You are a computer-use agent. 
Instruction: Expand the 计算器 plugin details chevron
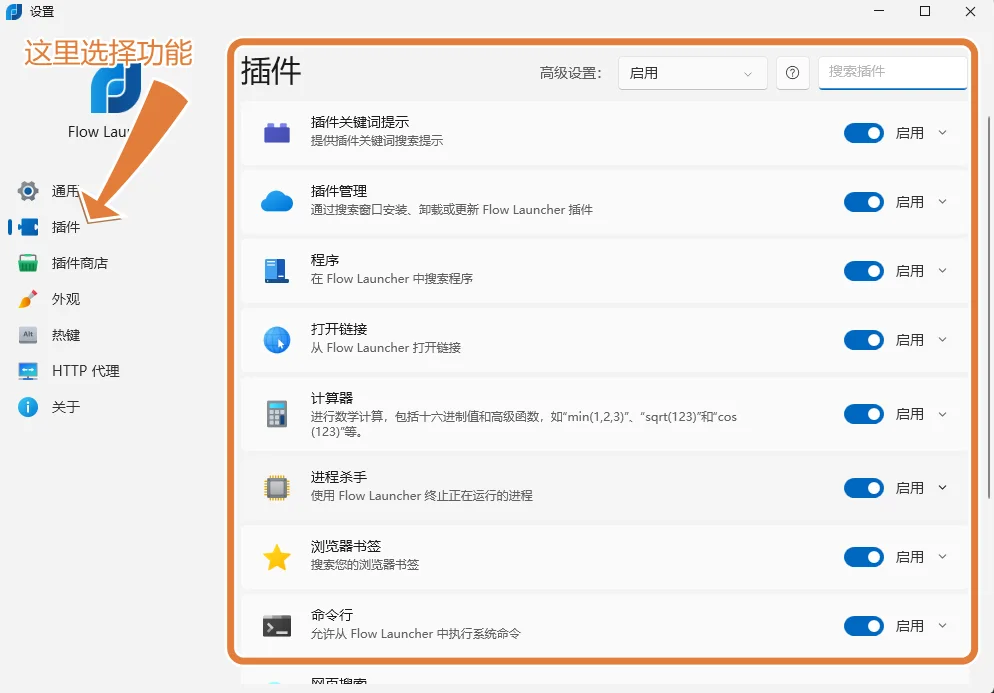[x=943, y=415]
